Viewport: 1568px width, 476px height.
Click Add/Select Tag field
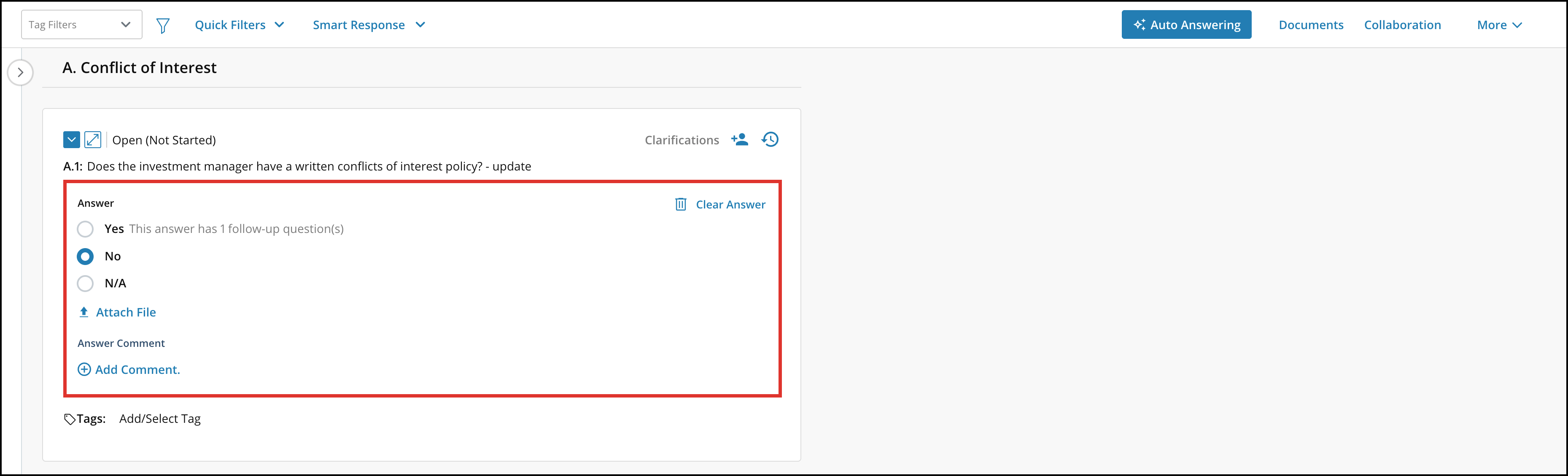[x=160, y=419]
